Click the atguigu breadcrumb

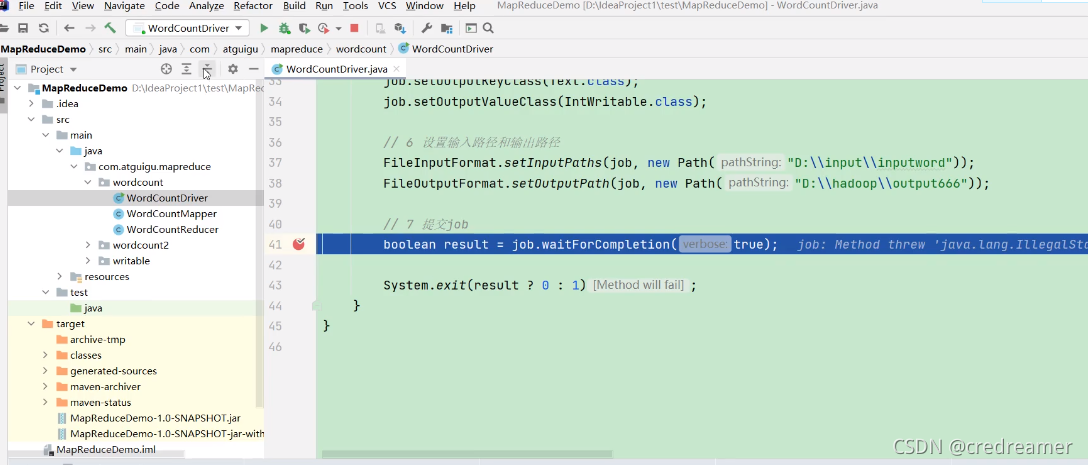tap(240, 49)
